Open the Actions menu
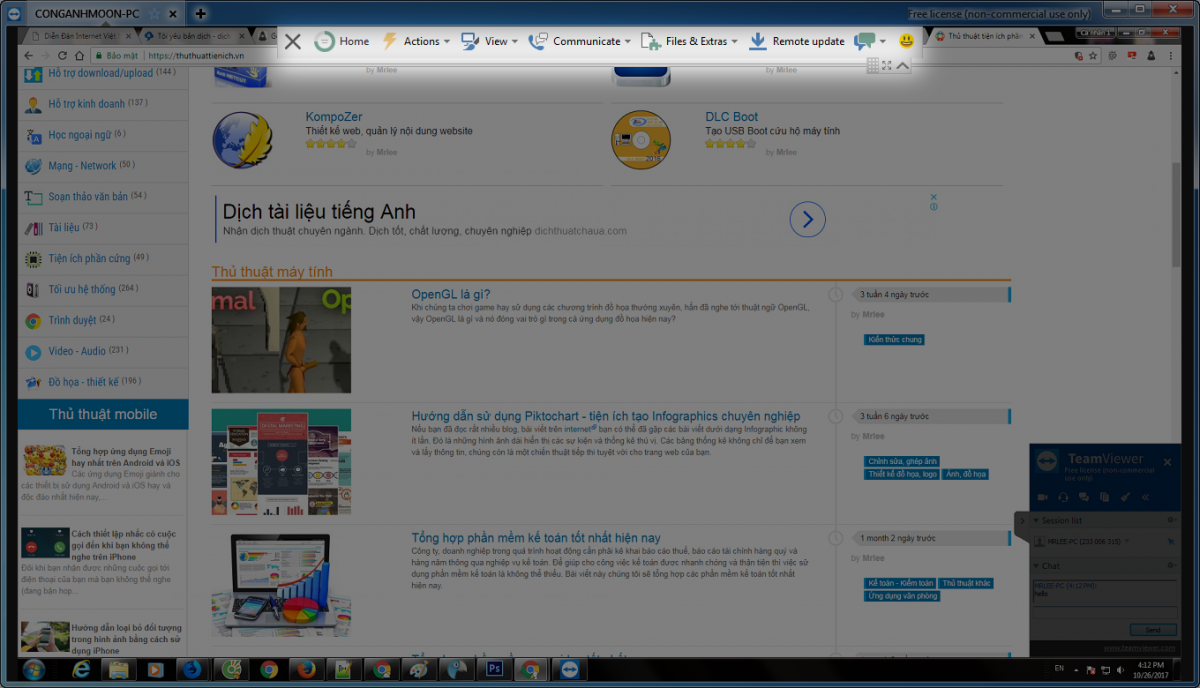 [411, 41]
